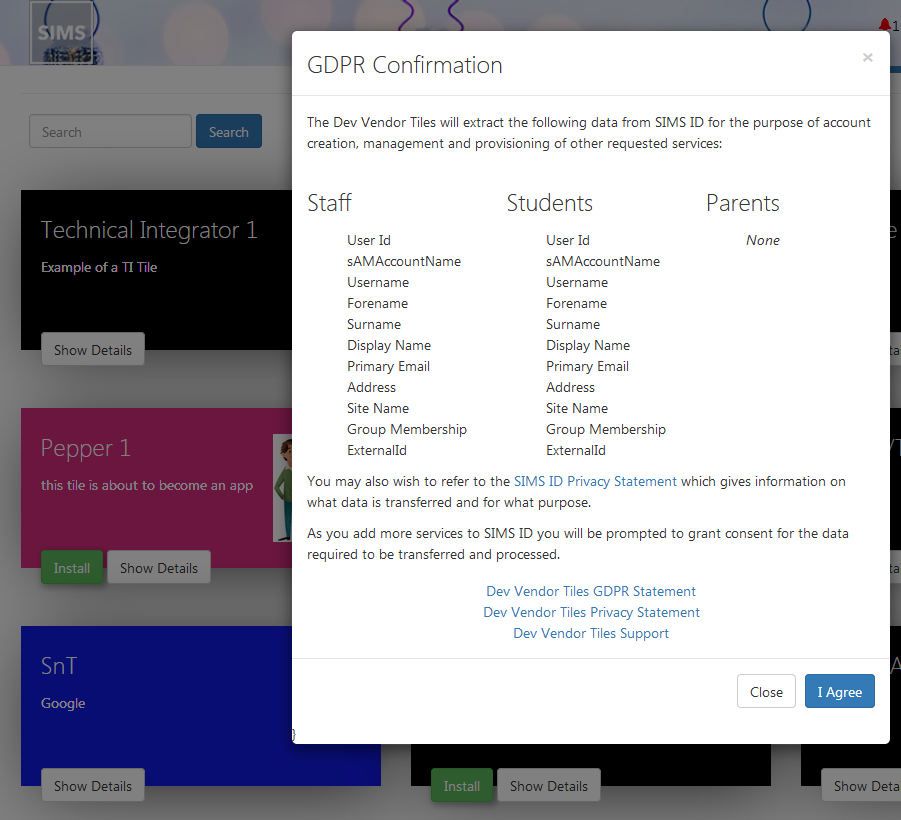The image size is (901, 820).
Task: Dismiss the GDPR dialog with the × icon
Action: click(867, 58)
